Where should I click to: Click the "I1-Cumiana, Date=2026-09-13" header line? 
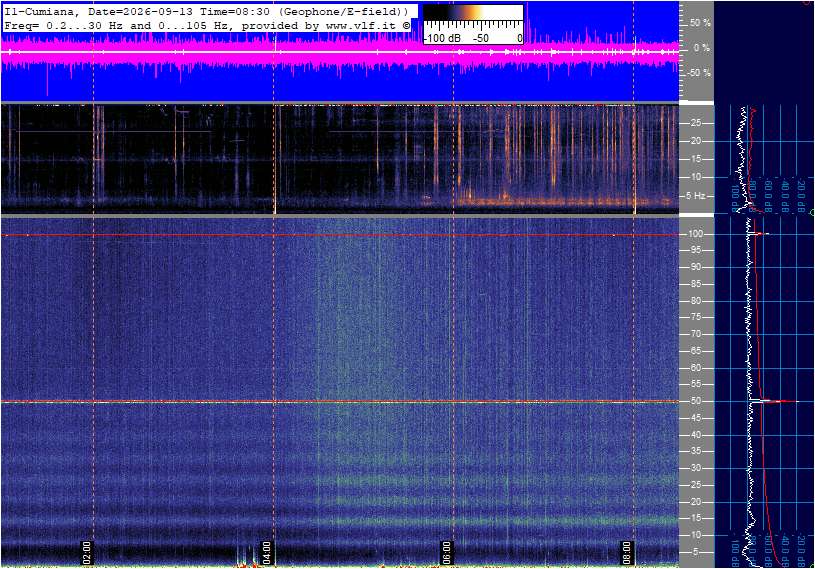click(x=206, y=11)
